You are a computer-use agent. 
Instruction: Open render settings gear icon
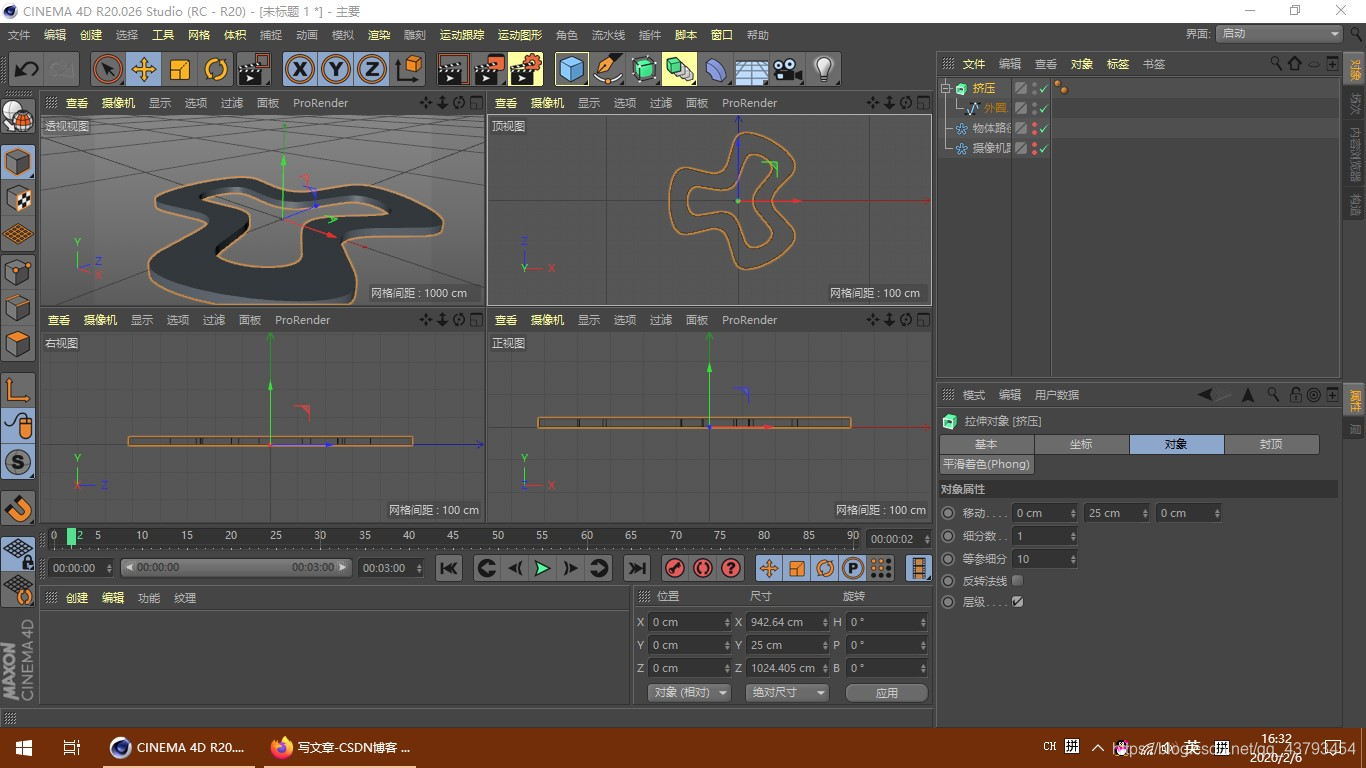click(525, 70)
